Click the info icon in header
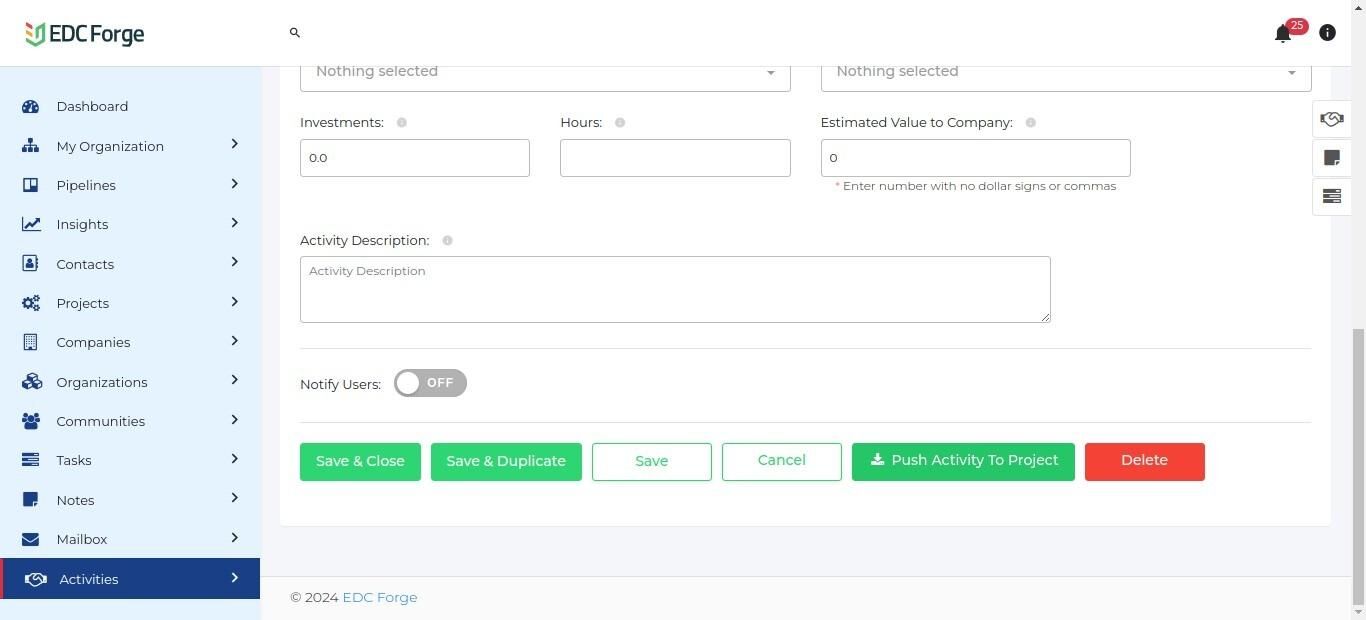1366x620 pixels. point(1327,33)
